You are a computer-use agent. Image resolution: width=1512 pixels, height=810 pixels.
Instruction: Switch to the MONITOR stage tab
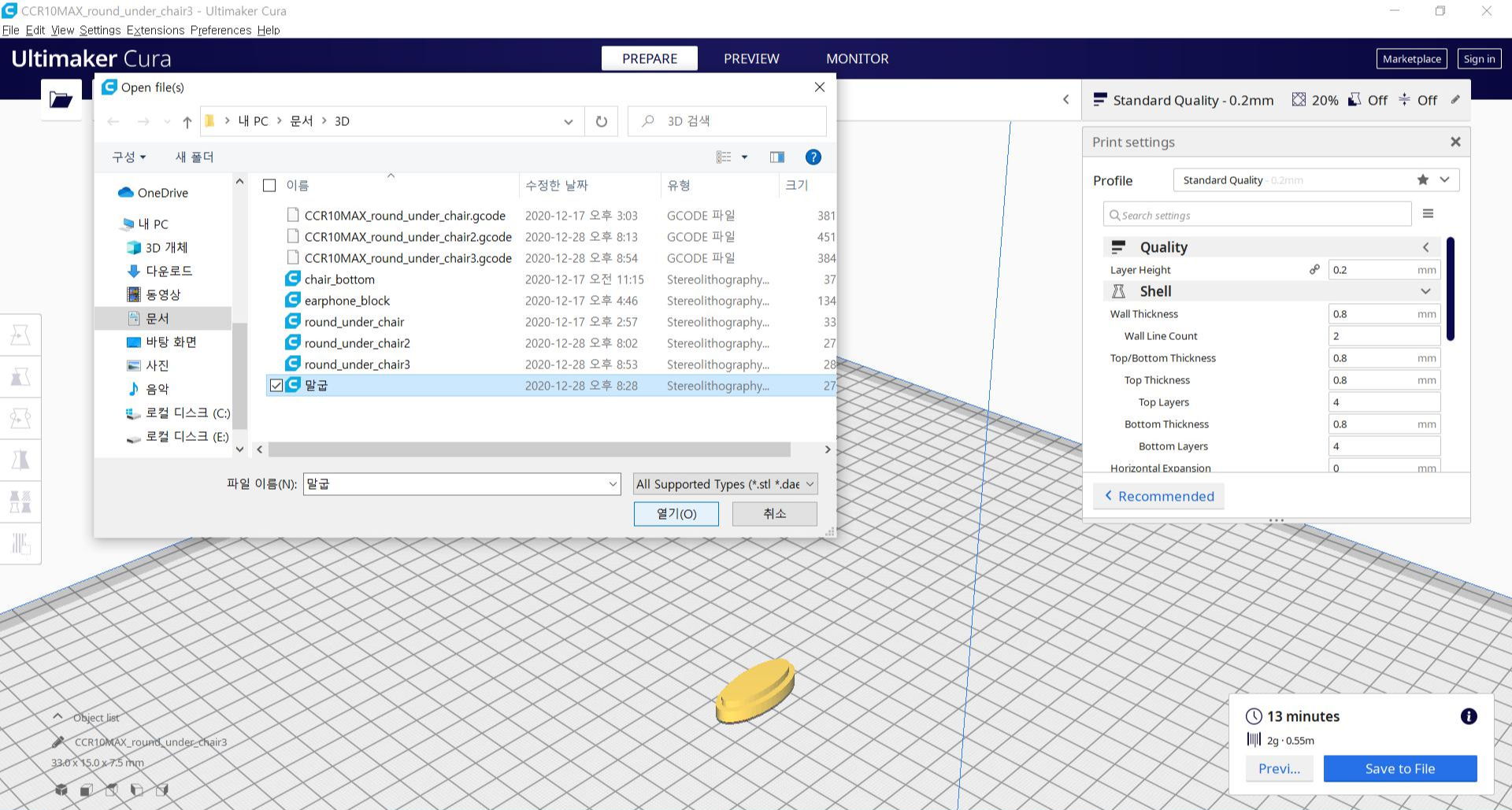point(857,58)
